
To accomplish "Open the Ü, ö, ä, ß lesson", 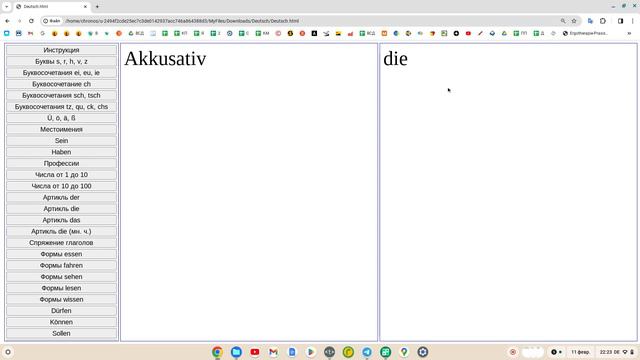I will click(x=61, y=118).
